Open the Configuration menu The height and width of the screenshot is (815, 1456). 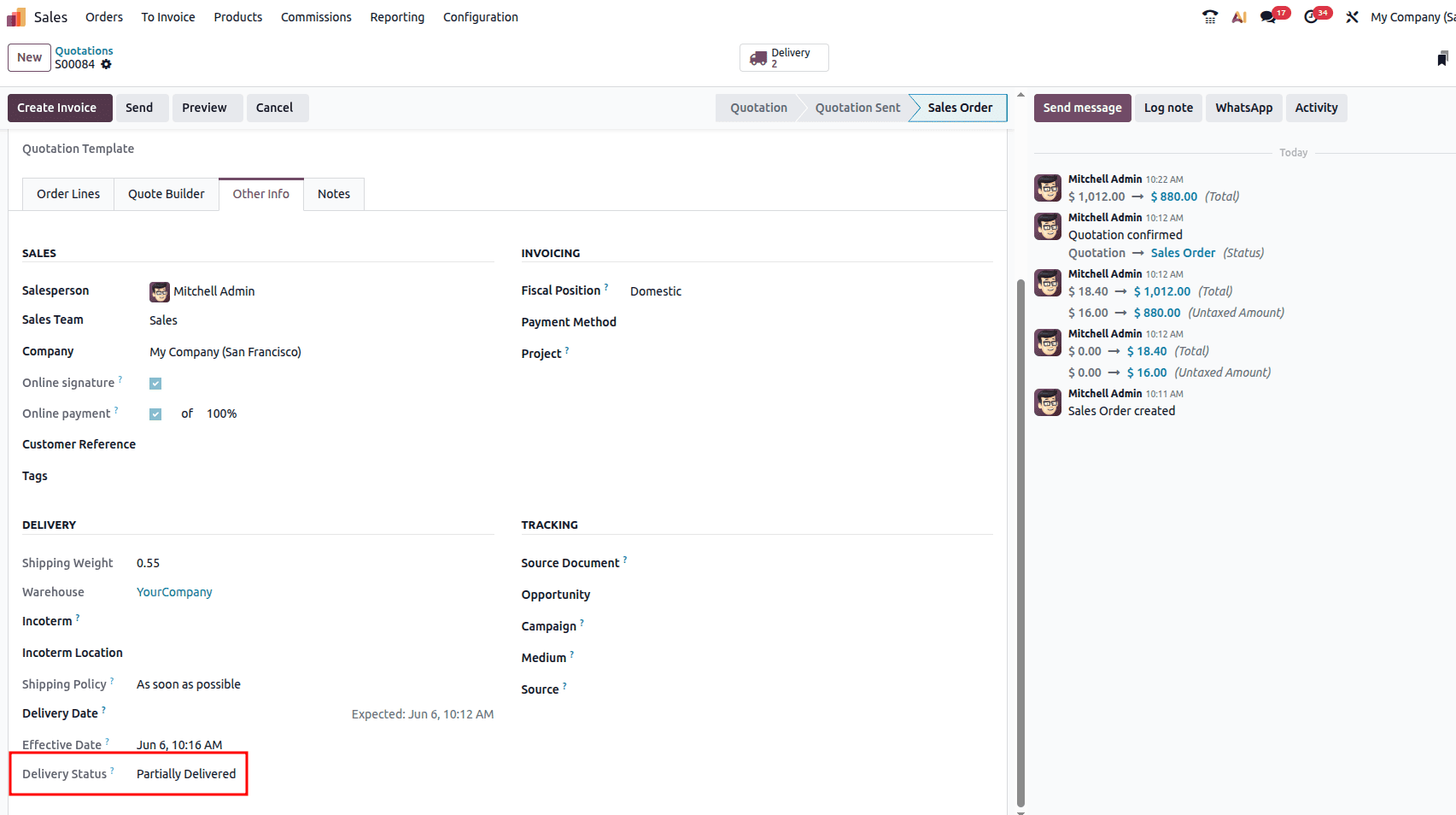coord(481,17)
